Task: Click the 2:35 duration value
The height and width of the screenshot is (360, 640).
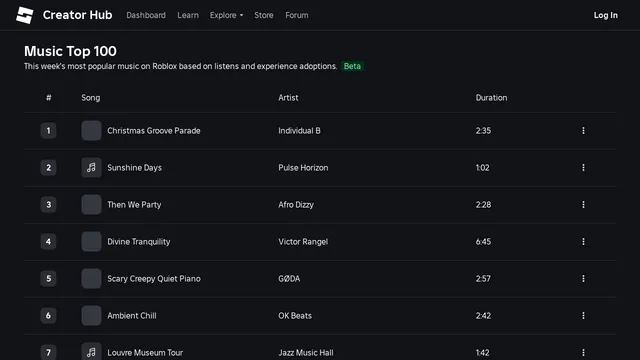Action: [483, 131]
